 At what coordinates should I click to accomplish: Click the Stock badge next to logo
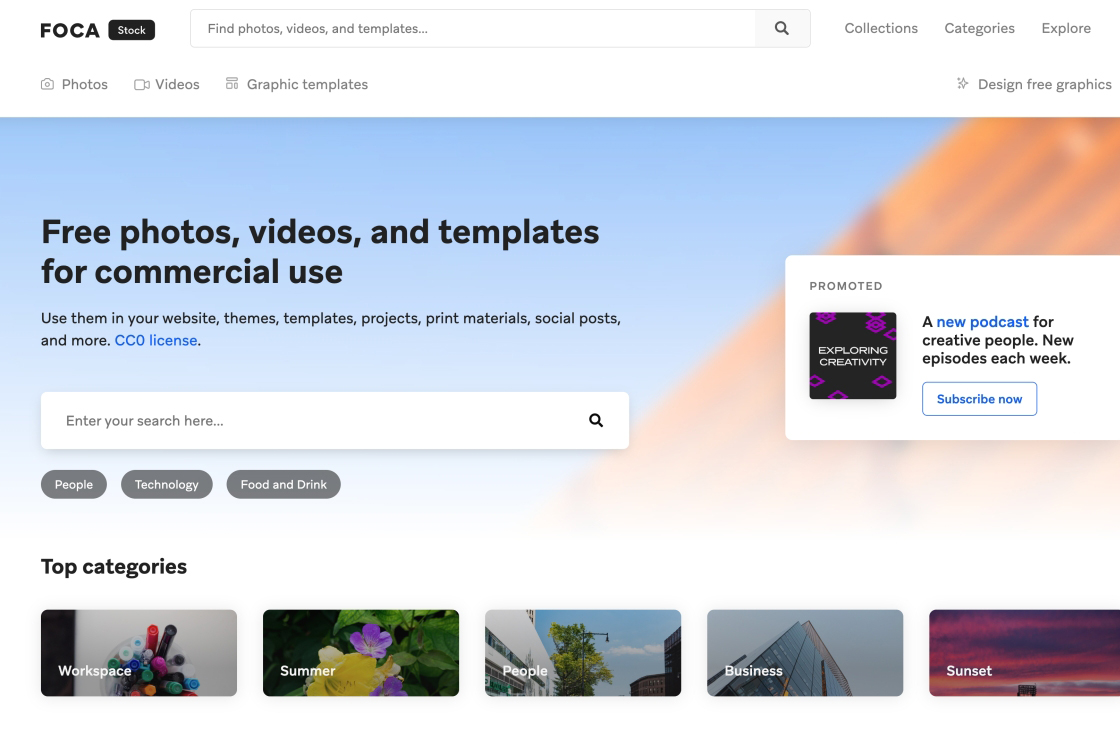[x=131, y=30]
